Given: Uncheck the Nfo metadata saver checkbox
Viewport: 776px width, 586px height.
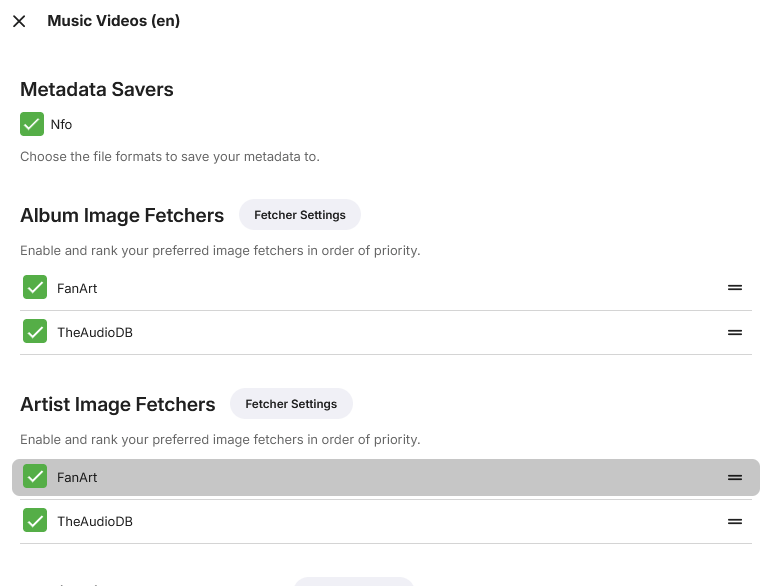Looking at the screenshot, I should point(32,124).
